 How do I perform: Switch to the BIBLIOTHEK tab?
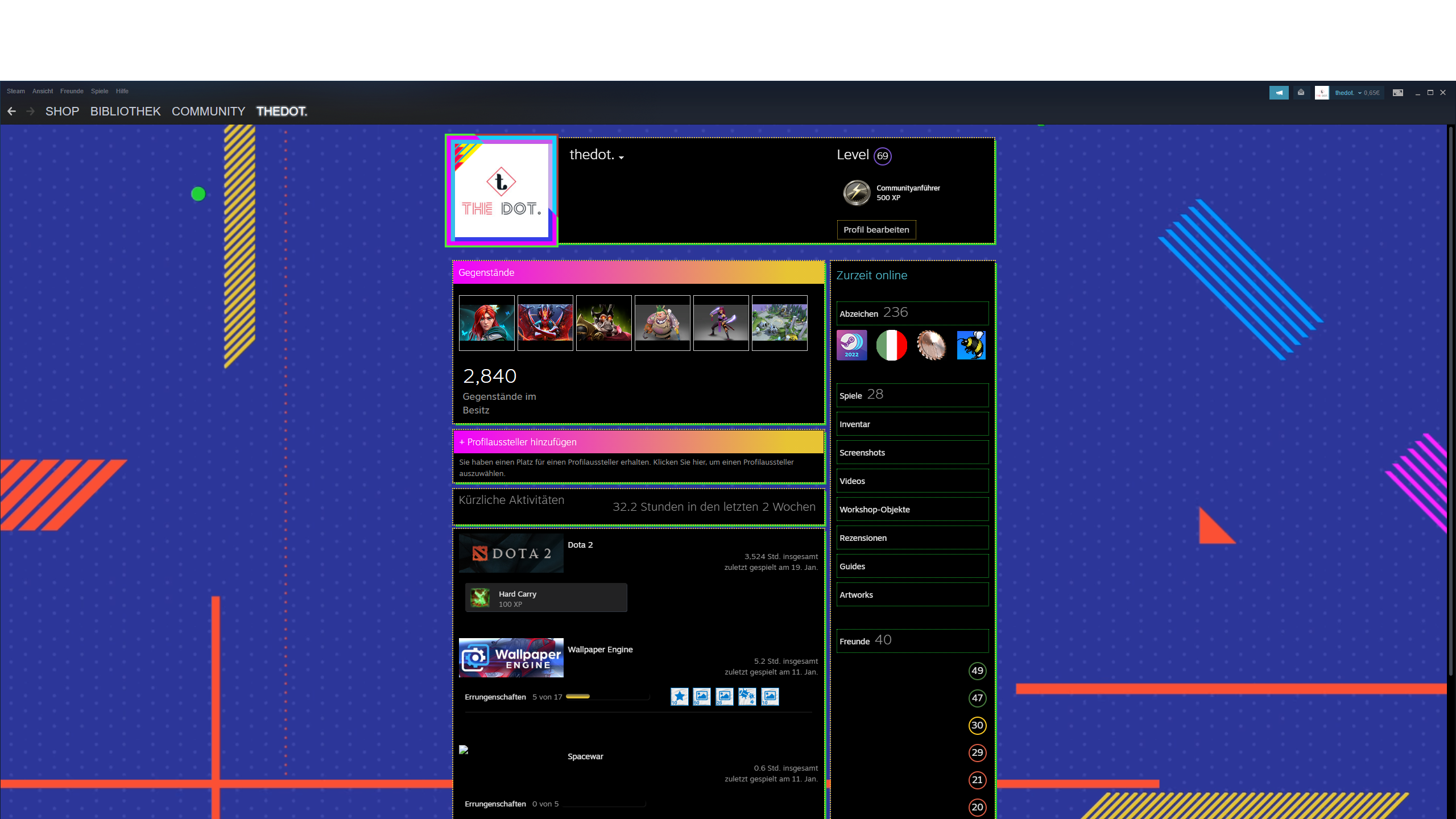pos(126,111)
